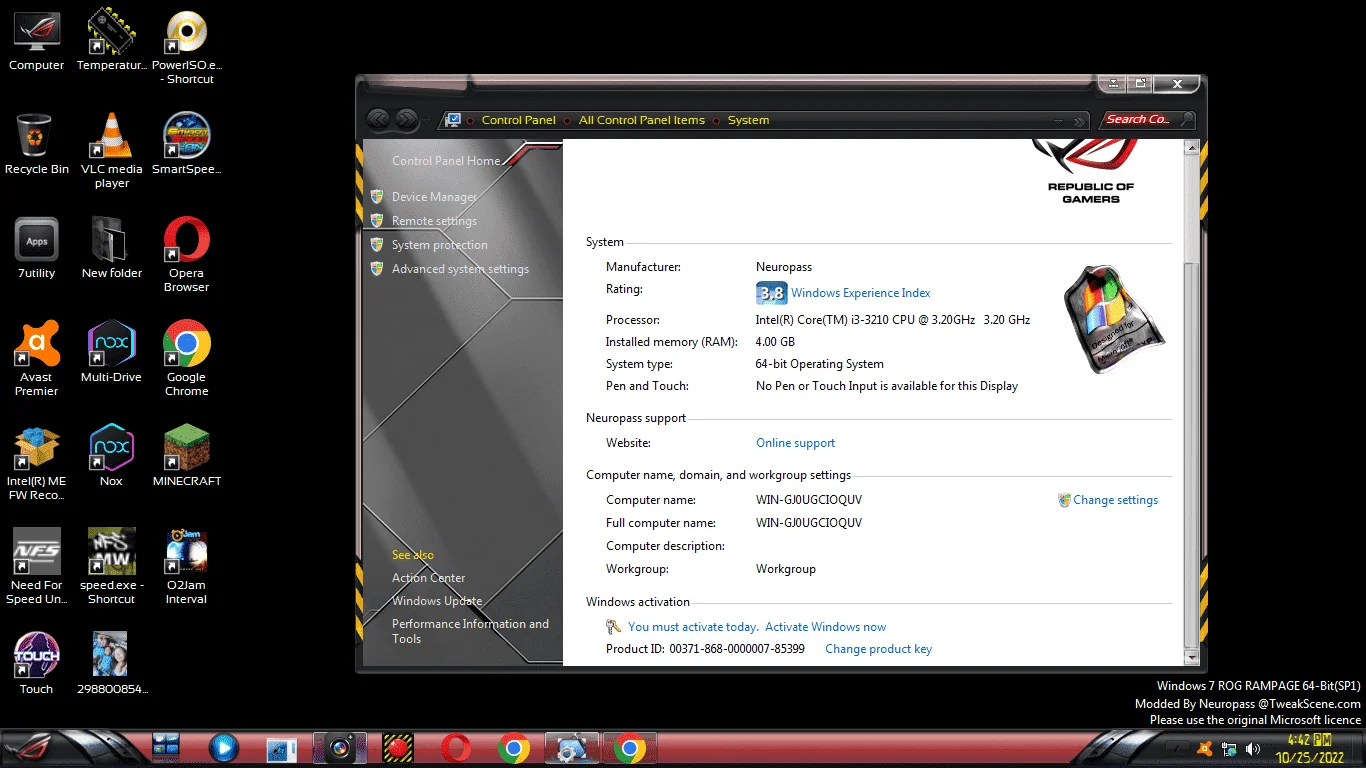1366x768 pixels.
Task: Launch the Nox emulator desktop icon
Action: click(x=111, y=456)
